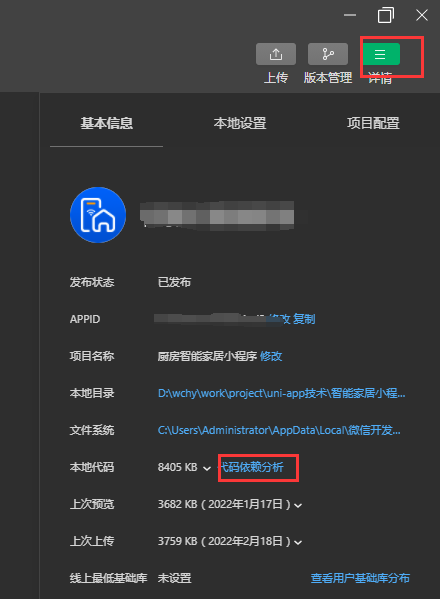Click the upload (上传) icon button
The height and width of the screenshot is (599, 440).
pyautogui.click(x=276, y=54)
